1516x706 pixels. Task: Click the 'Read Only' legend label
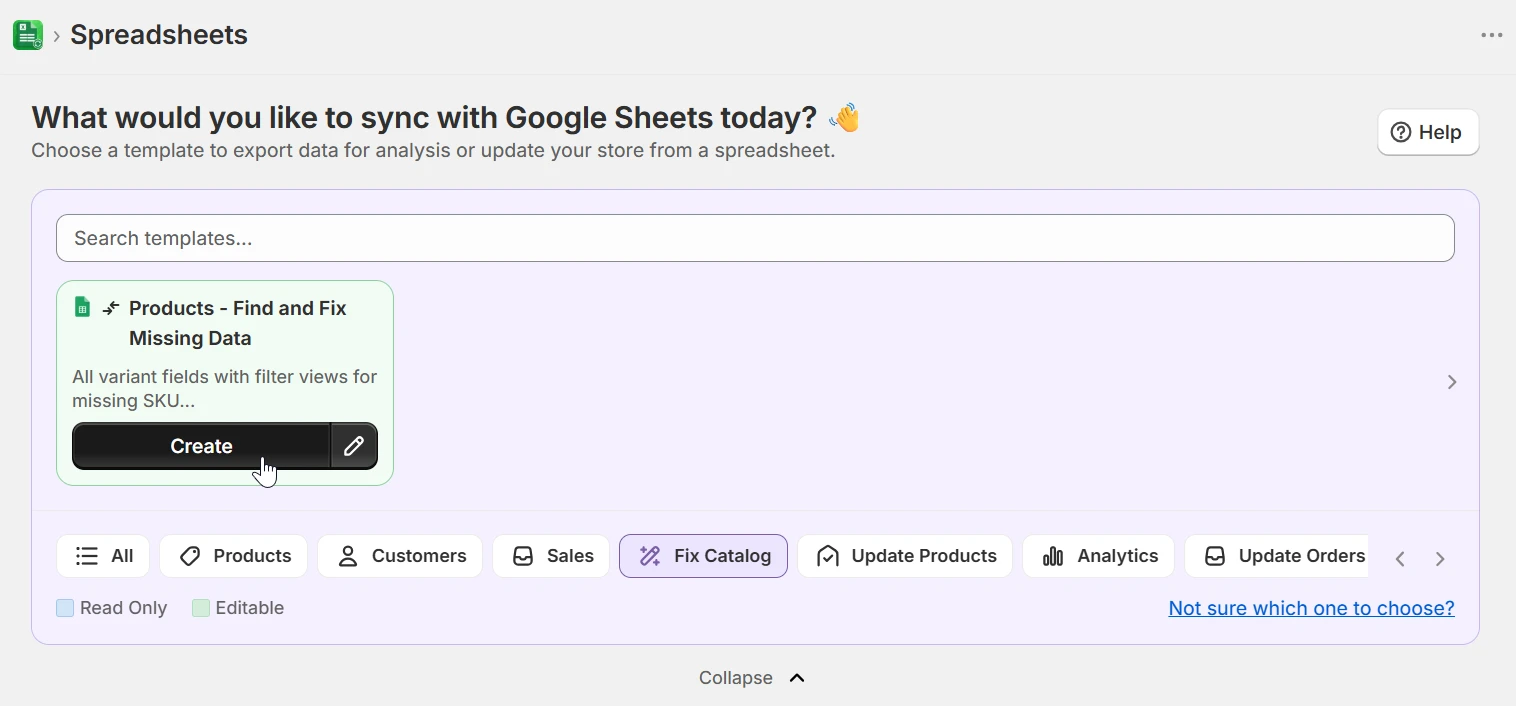(x=123, y=608)
